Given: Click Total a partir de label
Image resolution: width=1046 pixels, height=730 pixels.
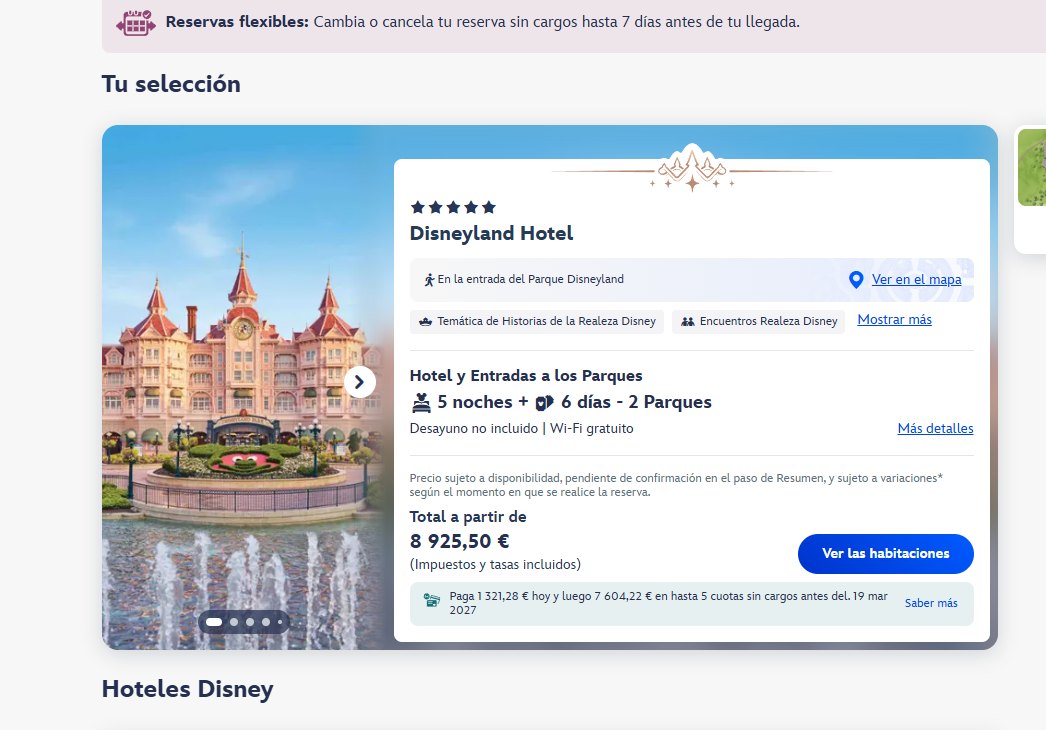Looking at the screenshot, I should click(x=468, y=517).
